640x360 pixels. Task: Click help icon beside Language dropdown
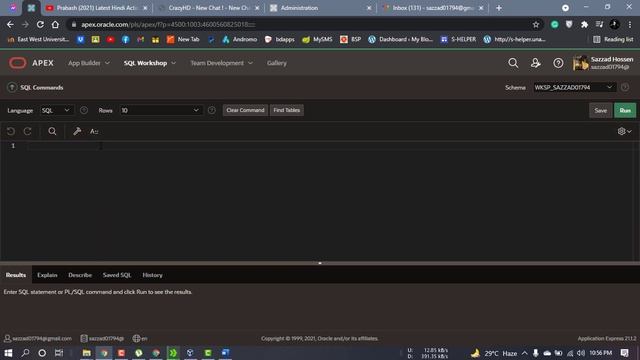84,110
